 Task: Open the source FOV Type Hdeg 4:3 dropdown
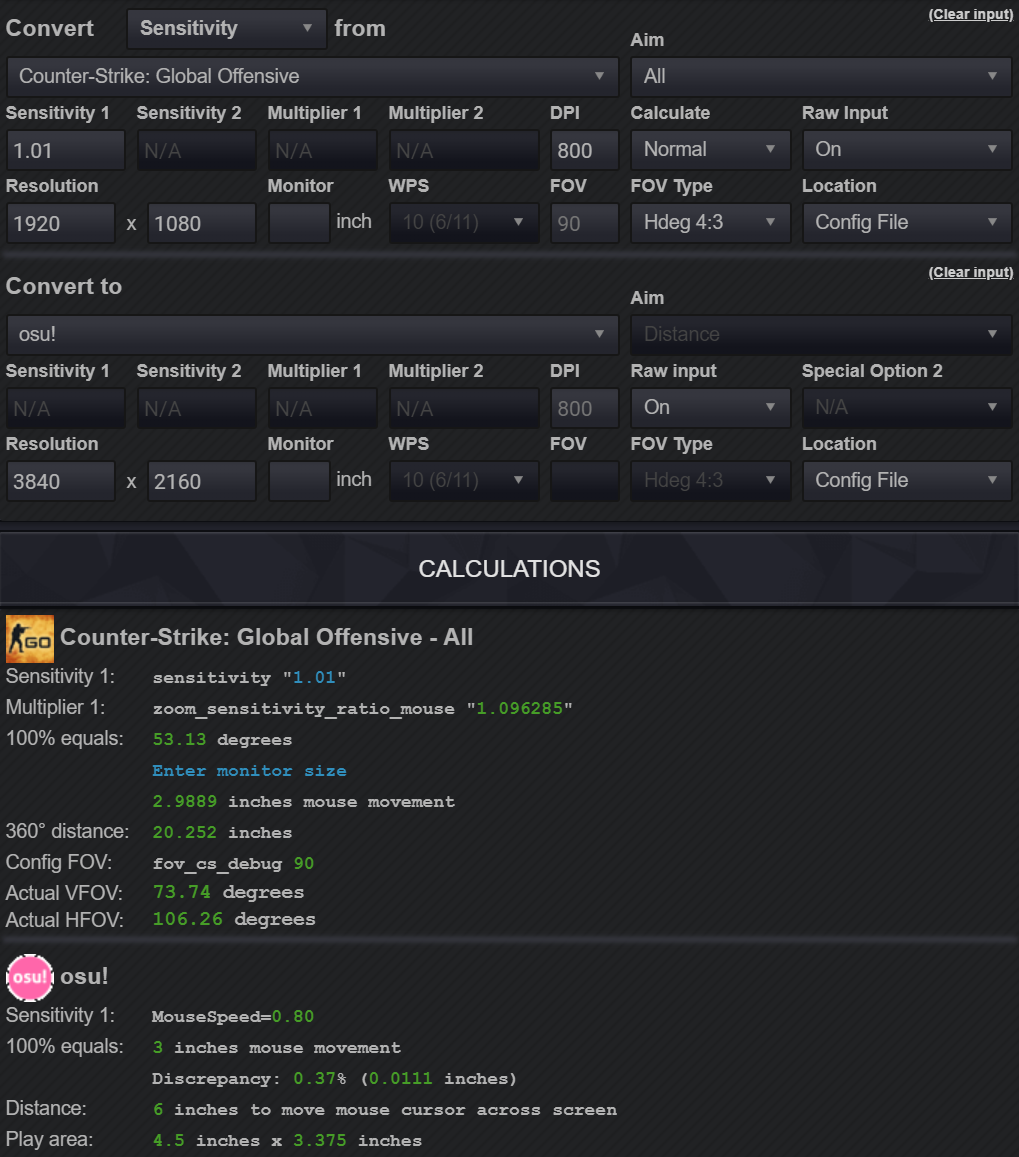click(x=711, y=223)
